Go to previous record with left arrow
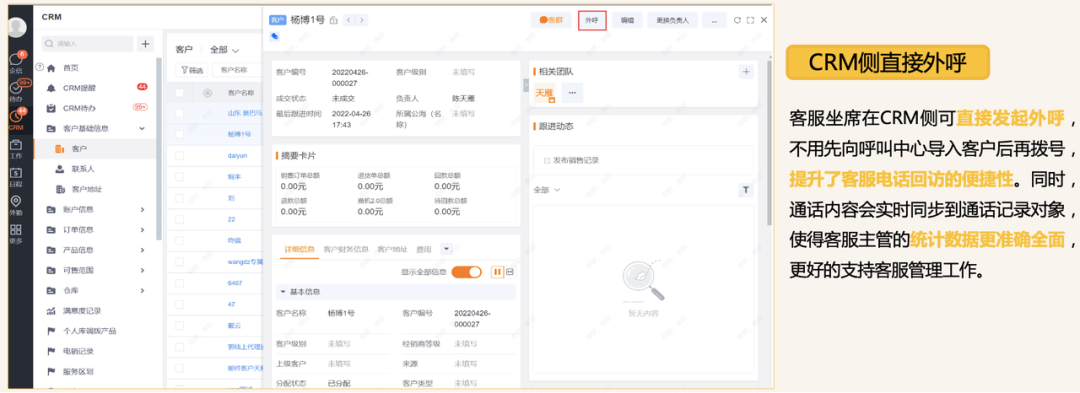 pyautogui.click(x=349, y=21)
